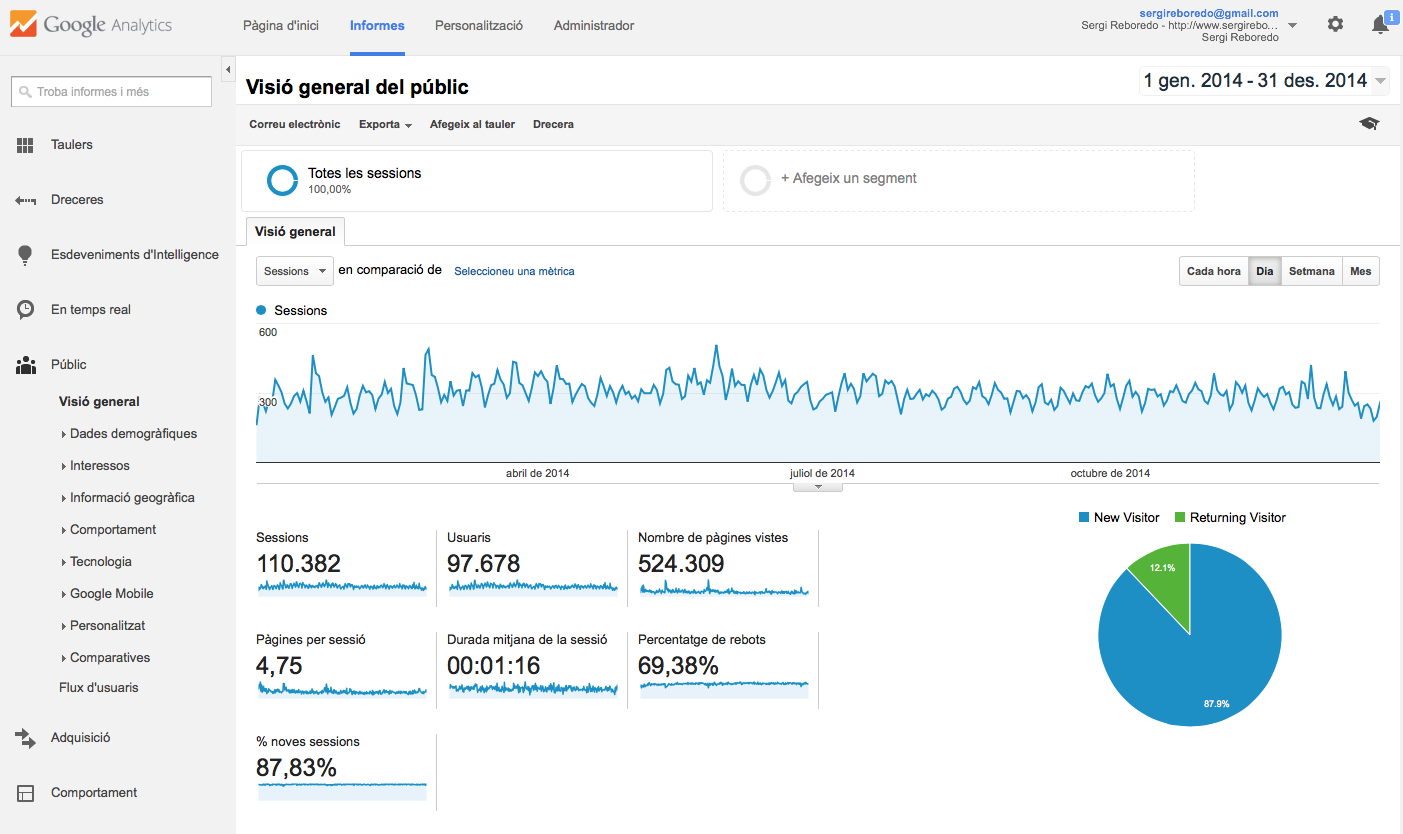1403x834 pixels.
Task: Click Seleccioneu una mètrica link
Action: 514,271
